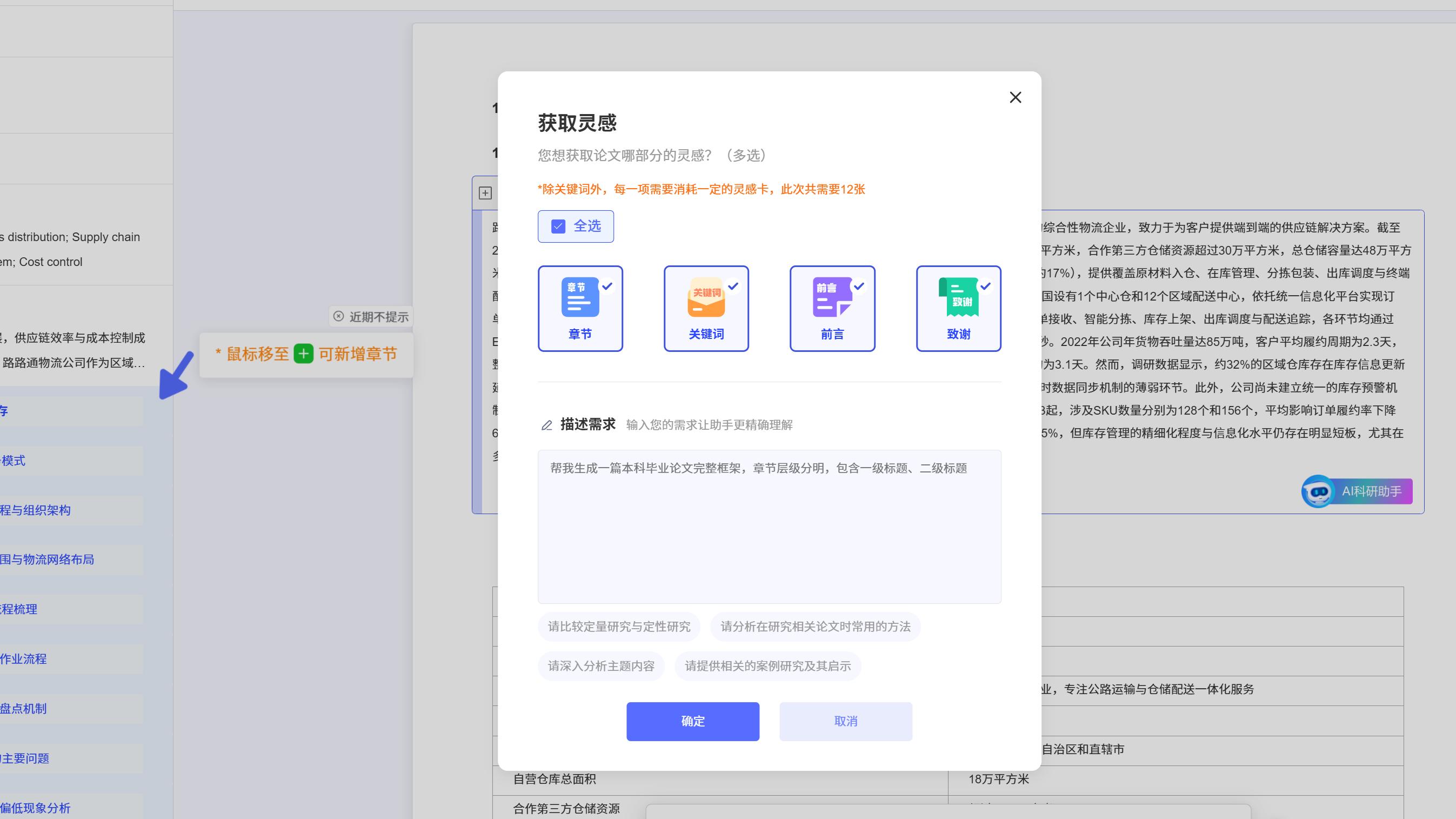Select the 关键词 inspiration card icon
The width and height of the screenshot is (1456, 819).
click(x=706, y=297)
